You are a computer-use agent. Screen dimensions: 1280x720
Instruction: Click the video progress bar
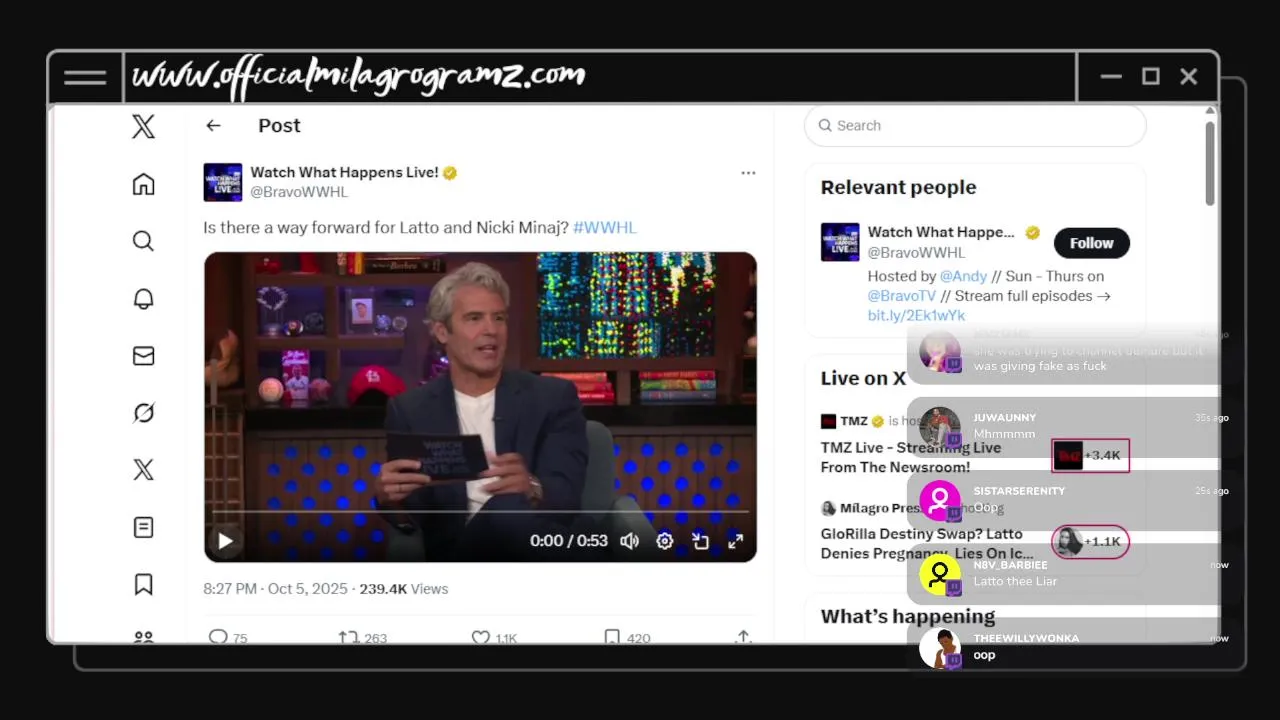click(480, 511)
